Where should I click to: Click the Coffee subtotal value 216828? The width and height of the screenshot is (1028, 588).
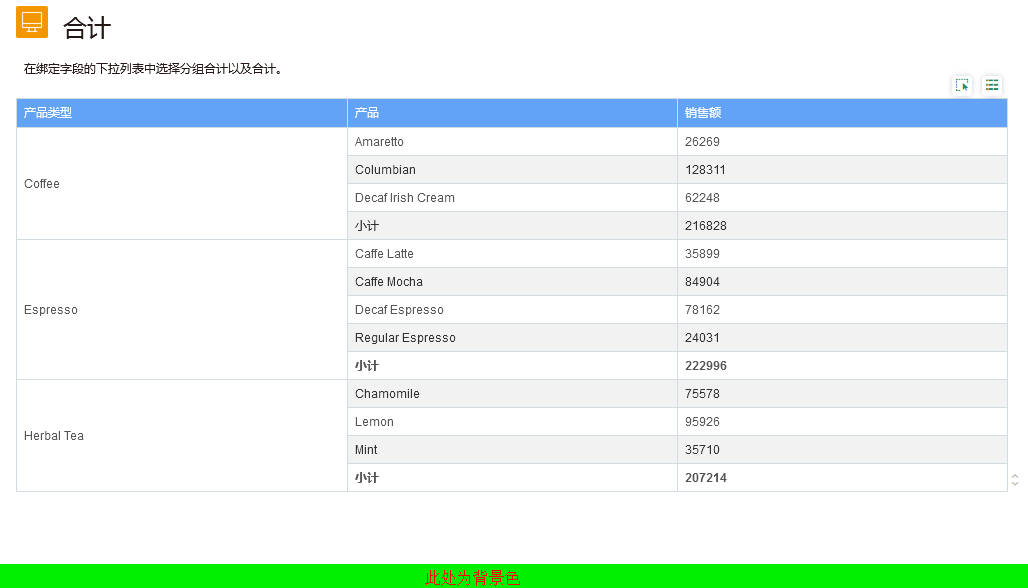coord(706,226)
